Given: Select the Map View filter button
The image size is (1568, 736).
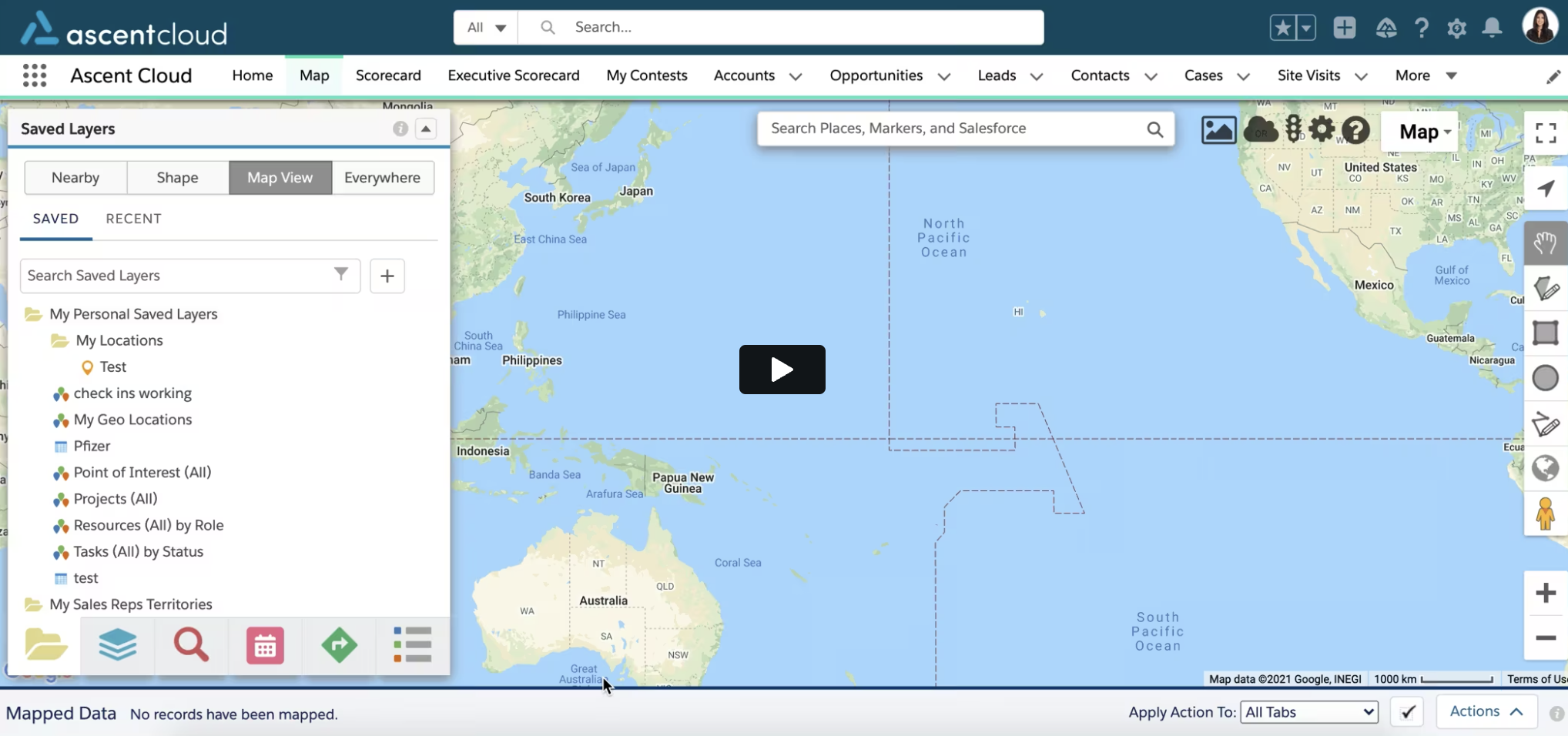Looking at the screenshot, I should pos(280,178).
